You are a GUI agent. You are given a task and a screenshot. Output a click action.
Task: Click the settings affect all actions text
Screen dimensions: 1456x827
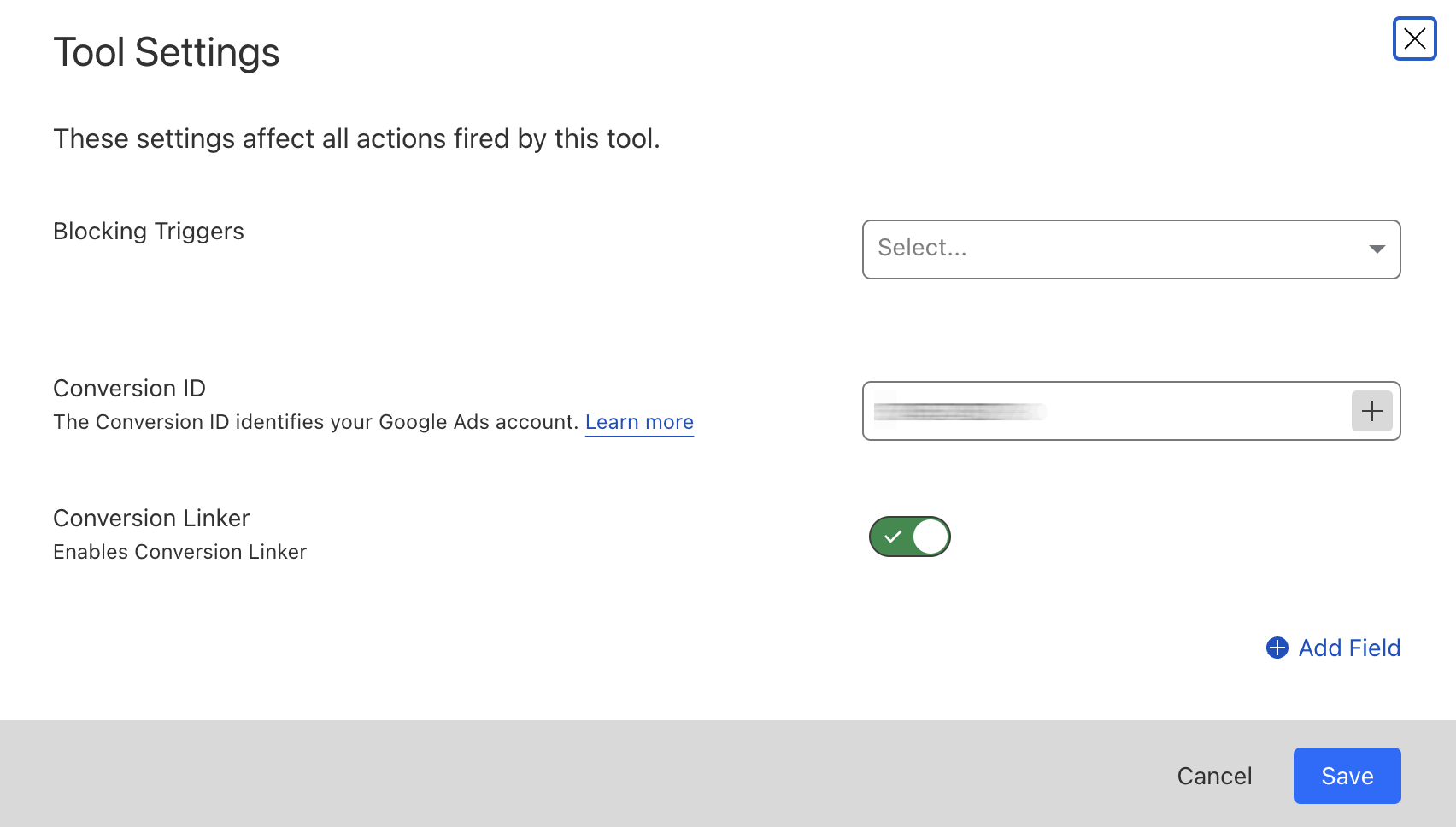tap(356, 138)
